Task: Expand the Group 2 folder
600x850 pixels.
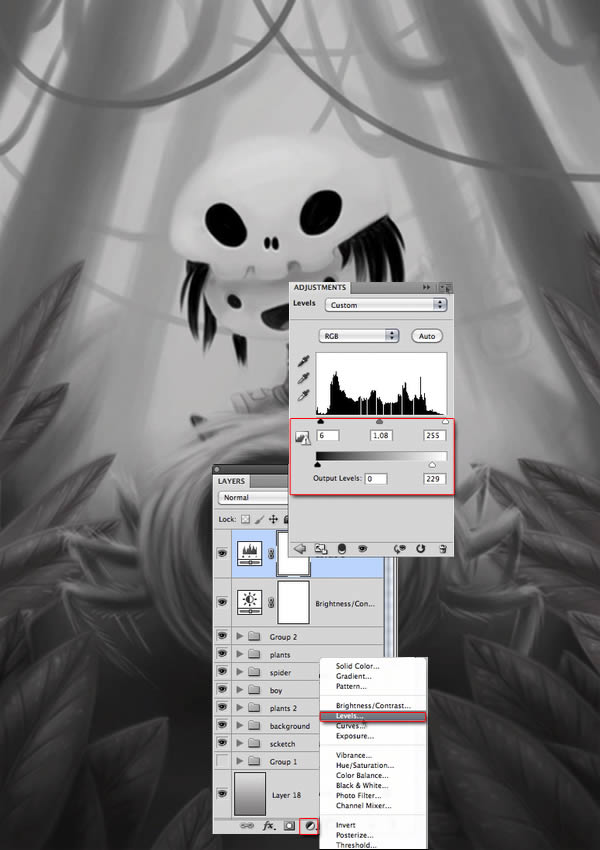Action: [240, 636]
